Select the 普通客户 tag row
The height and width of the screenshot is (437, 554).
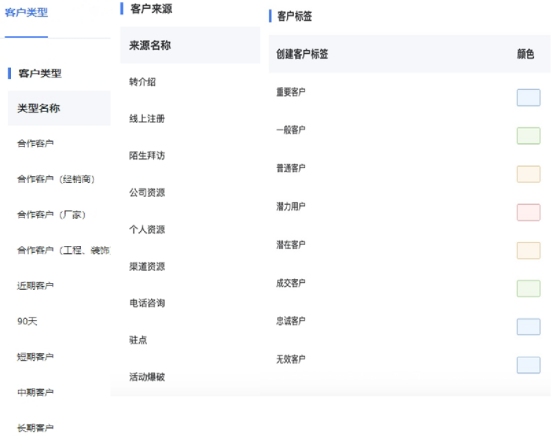click(x=409, y=168)
